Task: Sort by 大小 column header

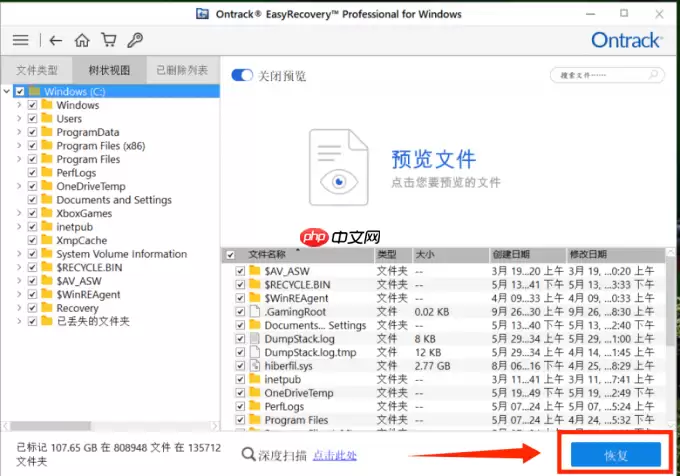Action: [451, 254]
